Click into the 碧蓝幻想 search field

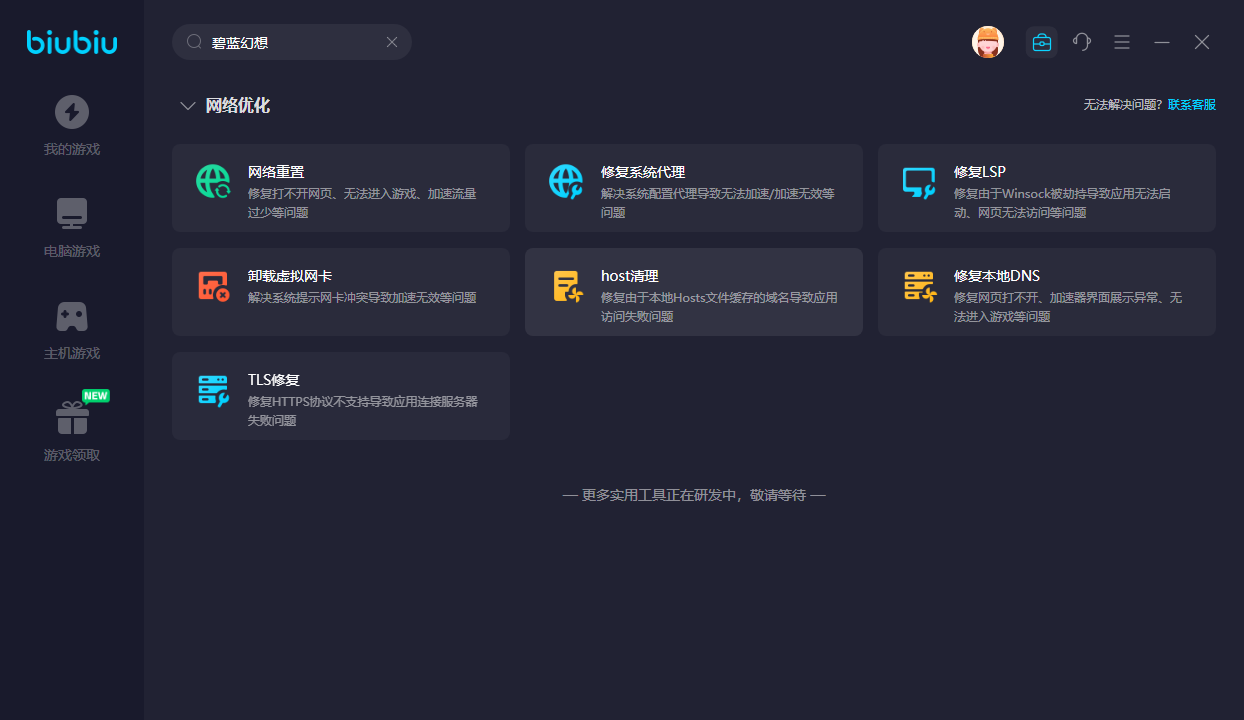point(290,42)
